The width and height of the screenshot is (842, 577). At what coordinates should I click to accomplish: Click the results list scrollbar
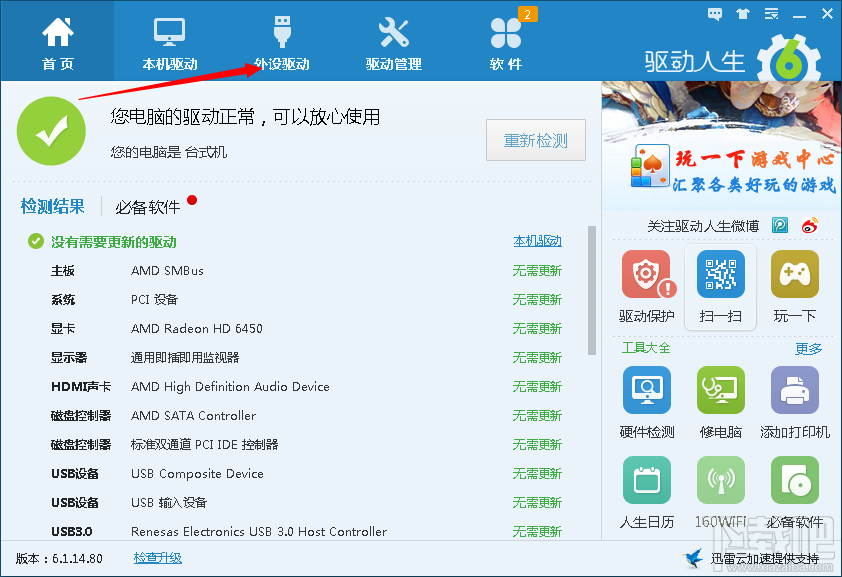[592, 290]
